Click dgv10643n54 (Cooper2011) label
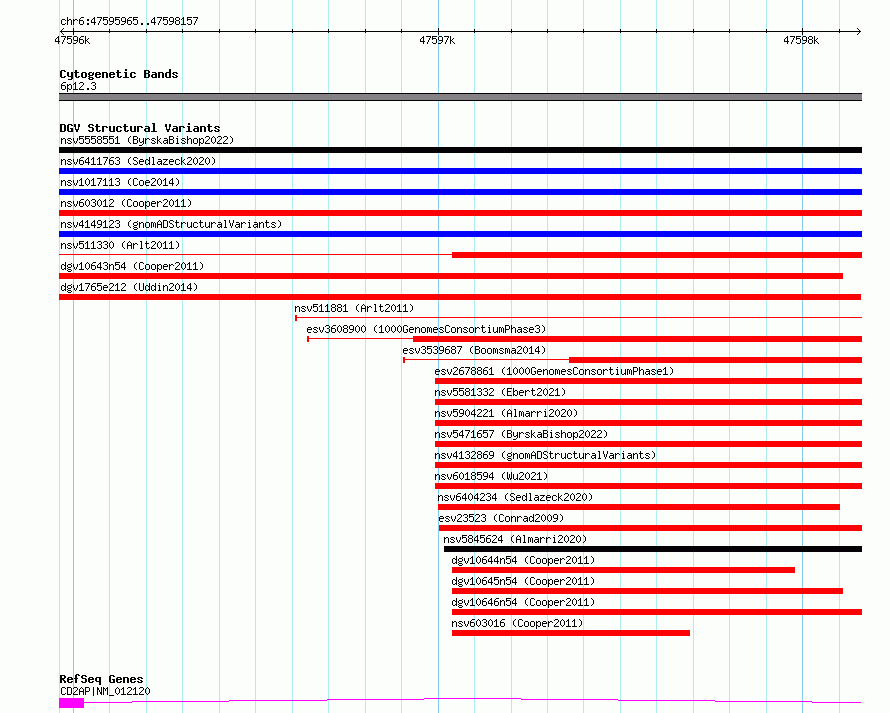The width and height of the screenshot is (890, 713). 132,266
